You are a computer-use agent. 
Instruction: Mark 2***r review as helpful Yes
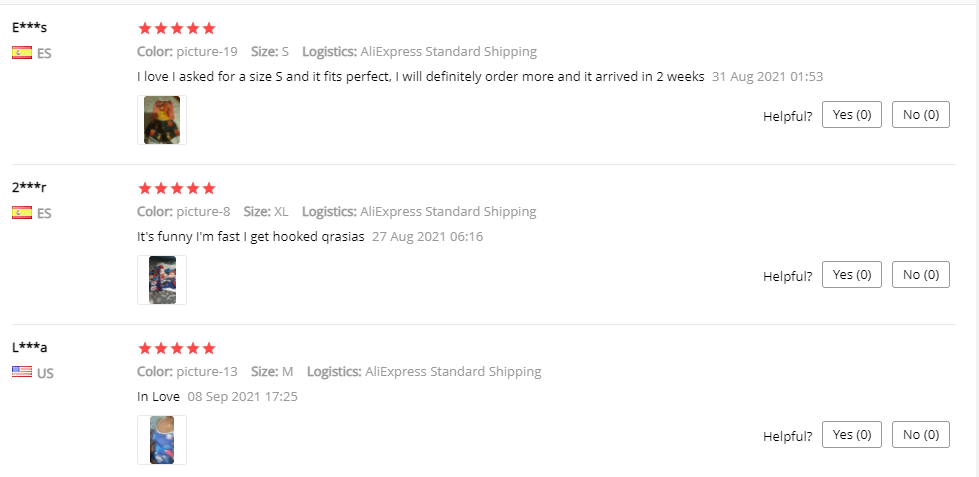click(851, 275)
